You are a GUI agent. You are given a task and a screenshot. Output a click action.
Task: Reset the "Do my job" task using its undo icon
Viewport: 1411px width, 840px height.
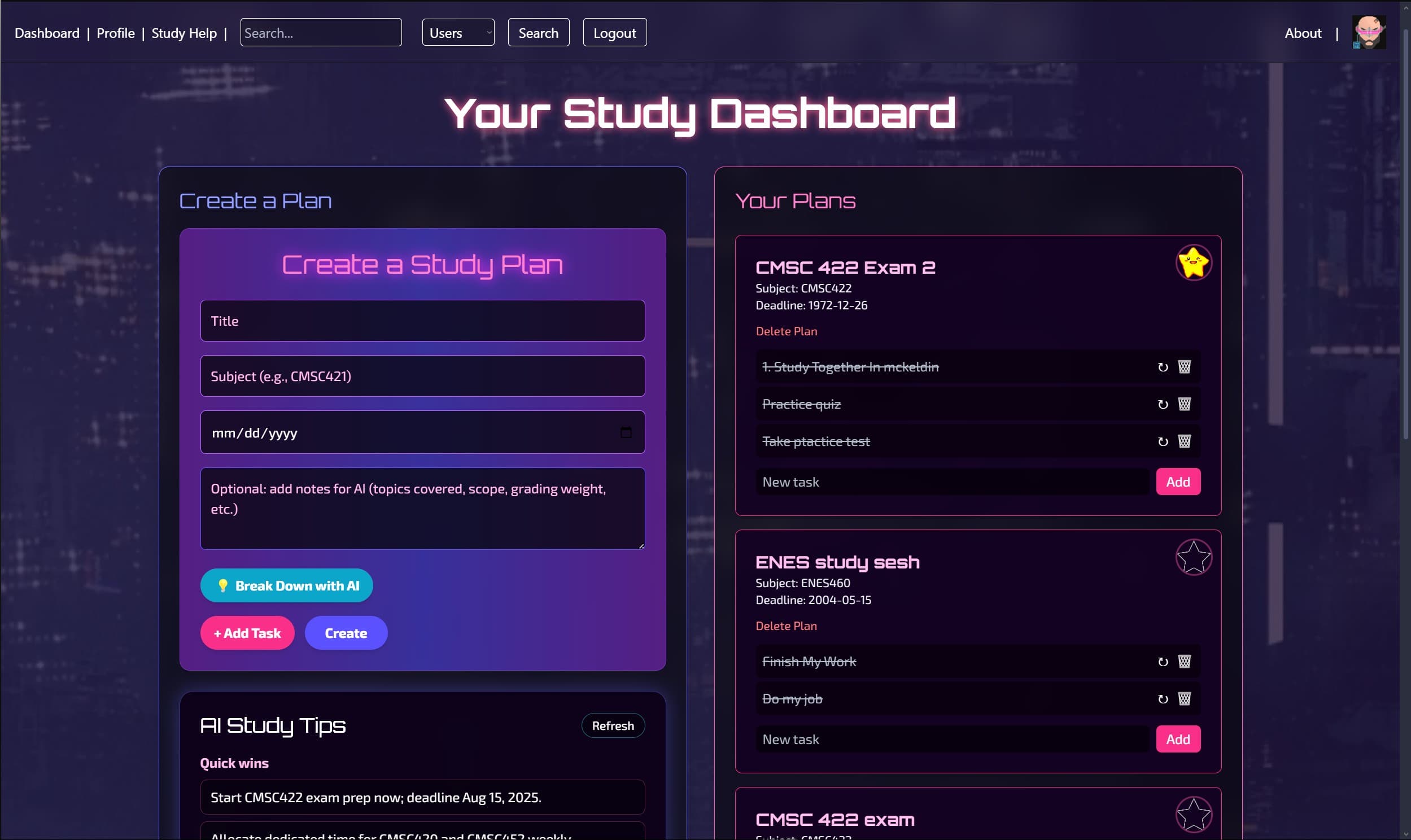click(1163, 699)
